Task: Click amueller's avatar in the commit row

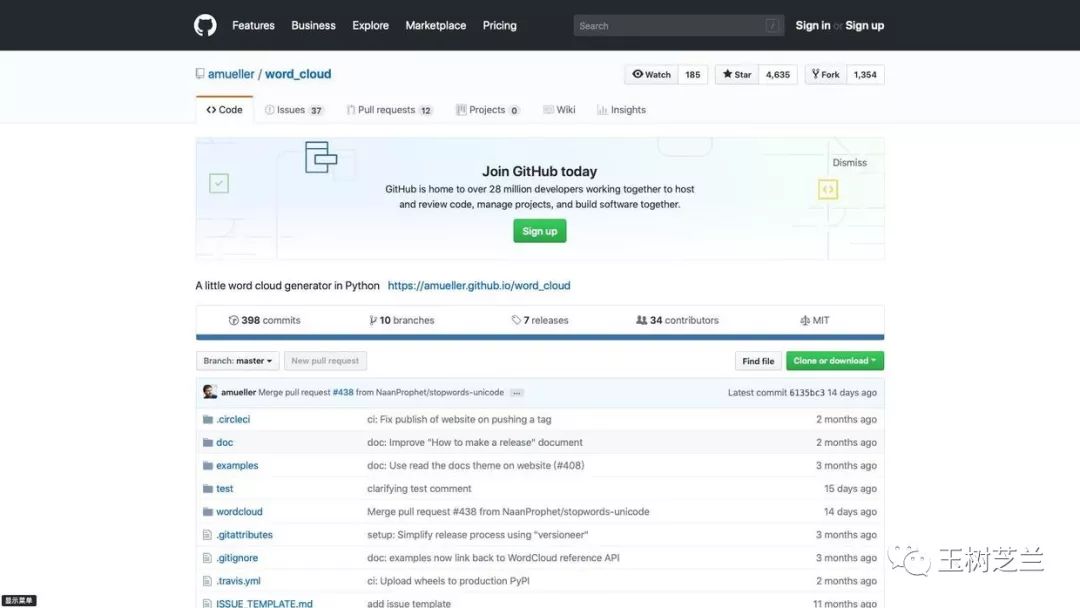Action: tap(210, 392)
